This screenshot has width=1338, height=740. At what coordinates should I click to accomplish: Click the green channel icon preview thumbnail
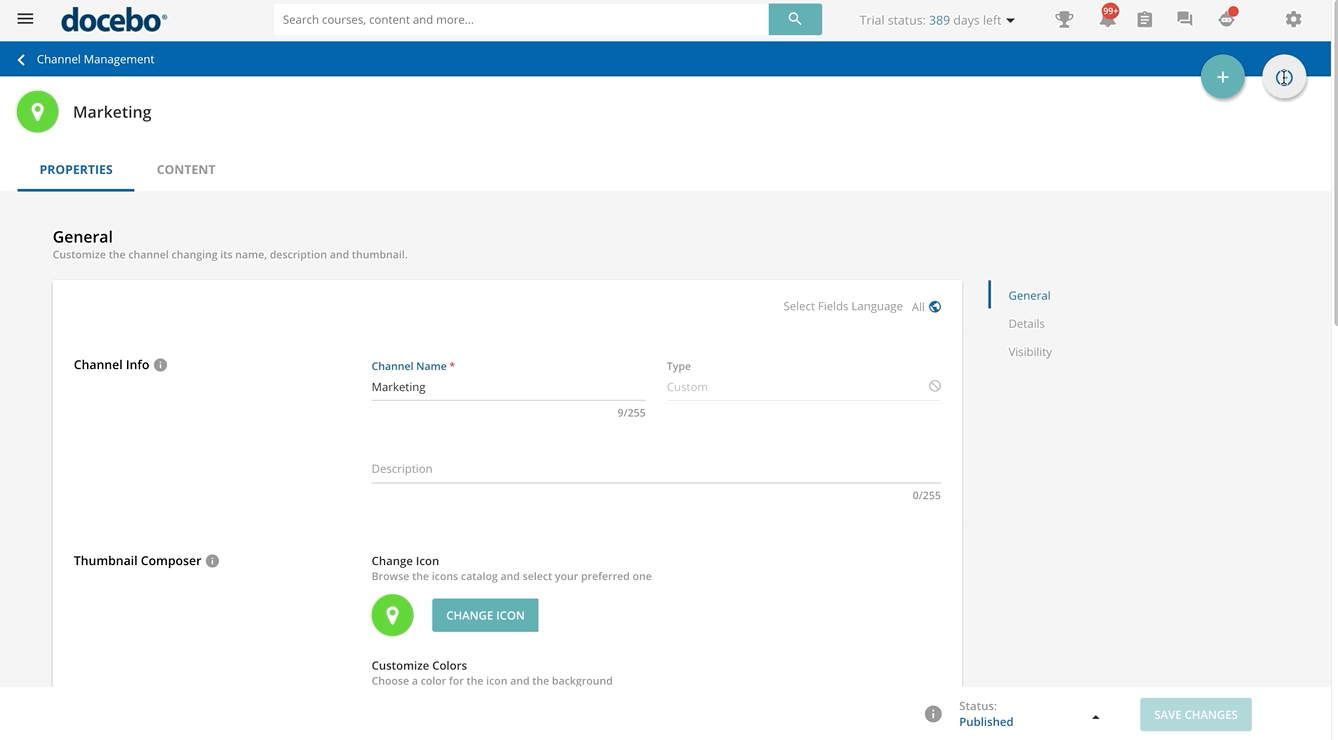click(392, 615)
